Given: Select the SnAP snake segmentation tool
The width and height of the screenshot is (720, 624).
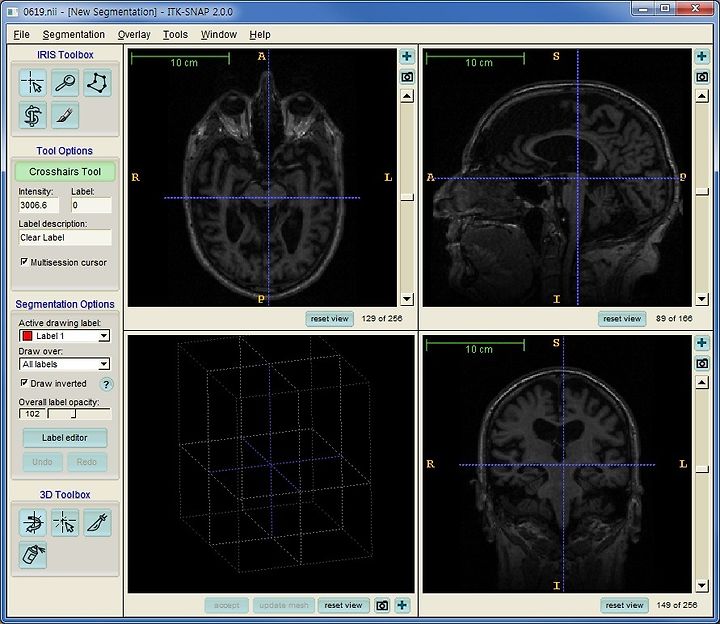Looking at the screenshot, I should [x=33, y=115].
